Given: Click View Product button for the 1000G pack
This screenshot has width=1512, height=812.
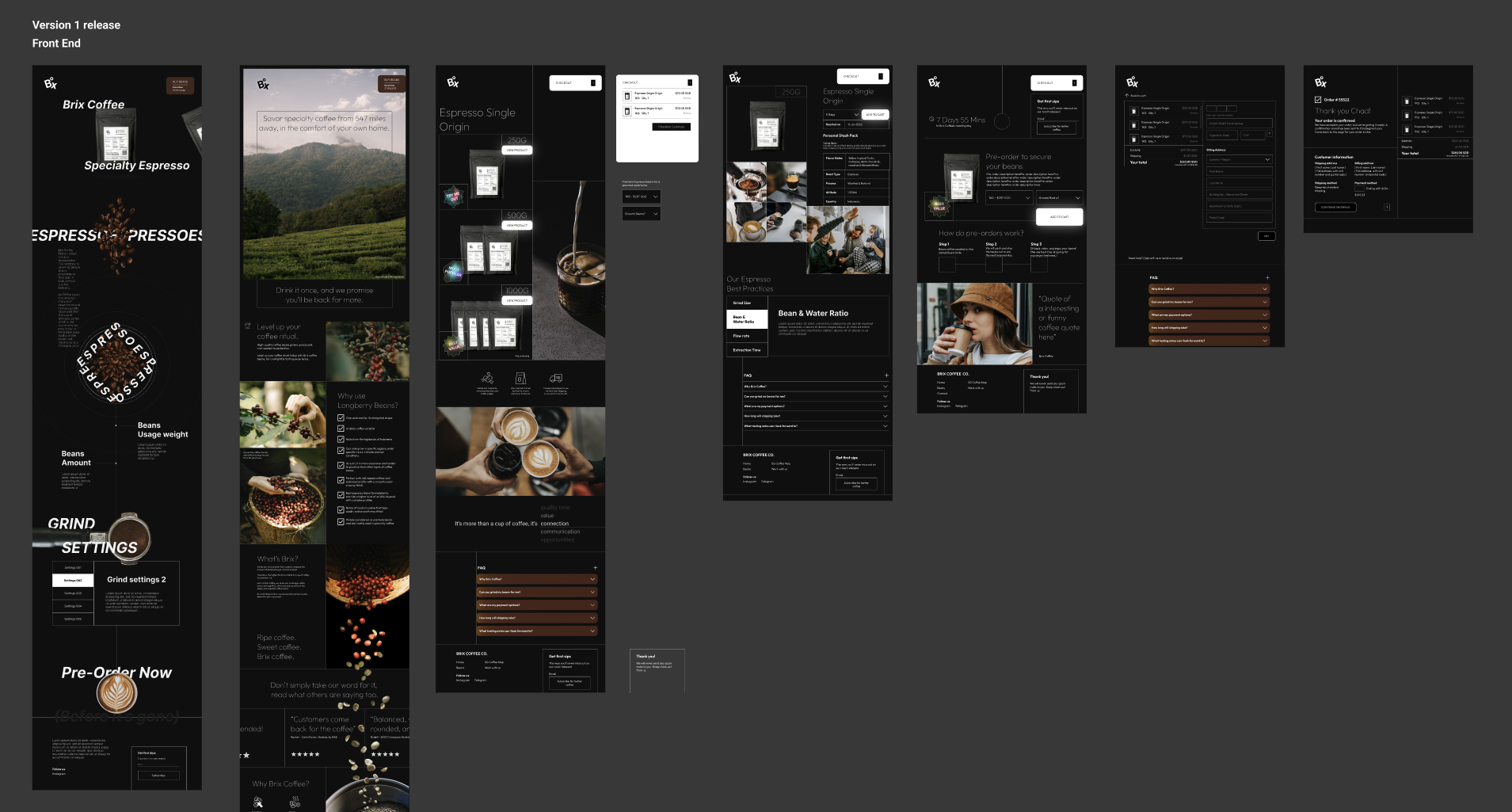Looking at the screenshot, I should 517,300.
